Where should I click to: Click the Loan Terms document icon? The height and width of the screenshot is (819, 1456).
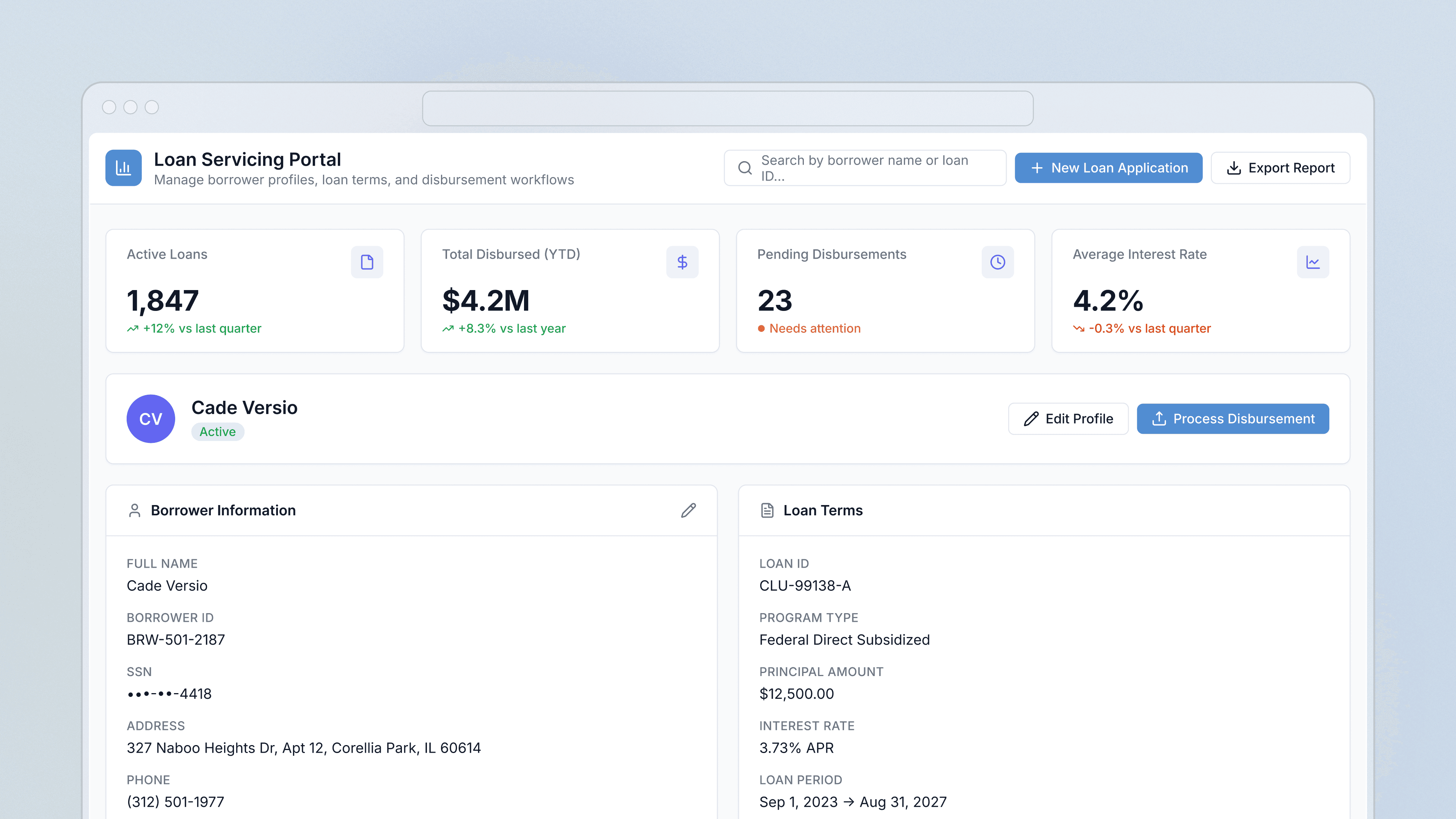[767, 510]
